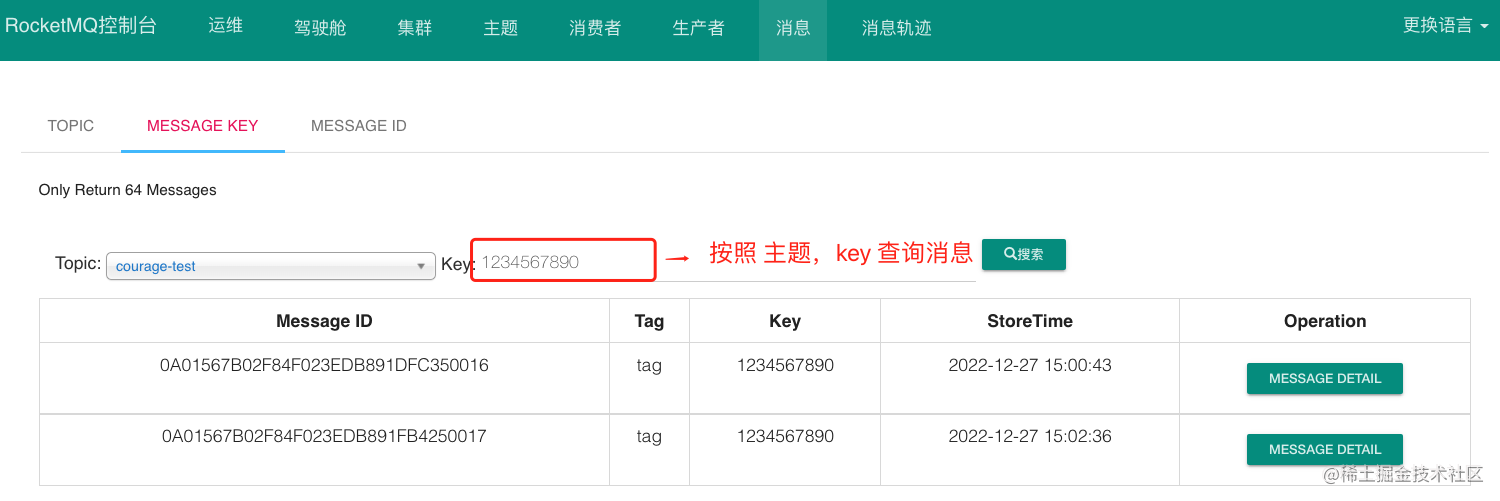Open the 消息轨迹 message trace page

[x=897, y=27]
